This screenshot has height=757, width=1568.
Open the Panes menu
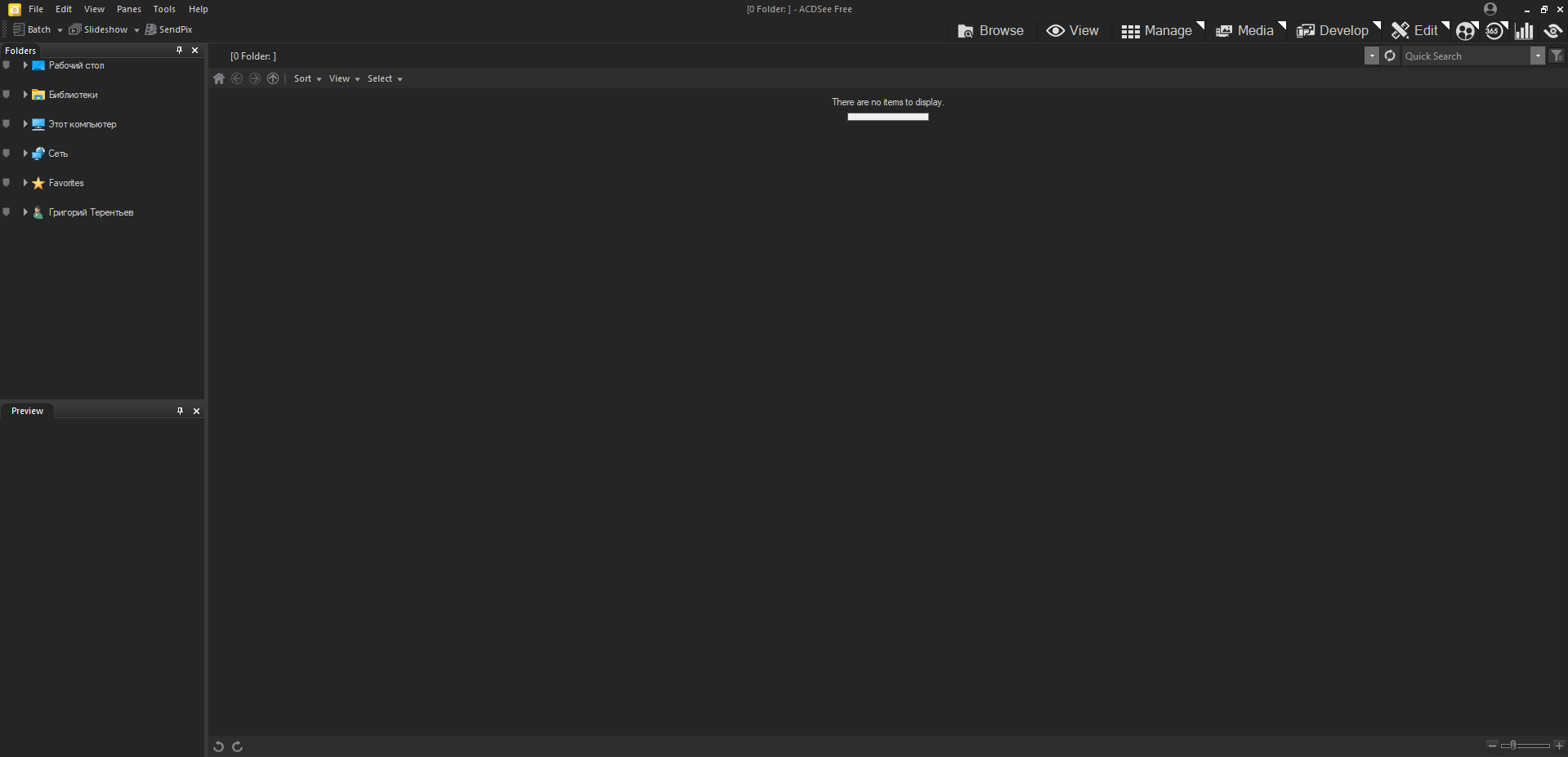[x=129, y=9]
